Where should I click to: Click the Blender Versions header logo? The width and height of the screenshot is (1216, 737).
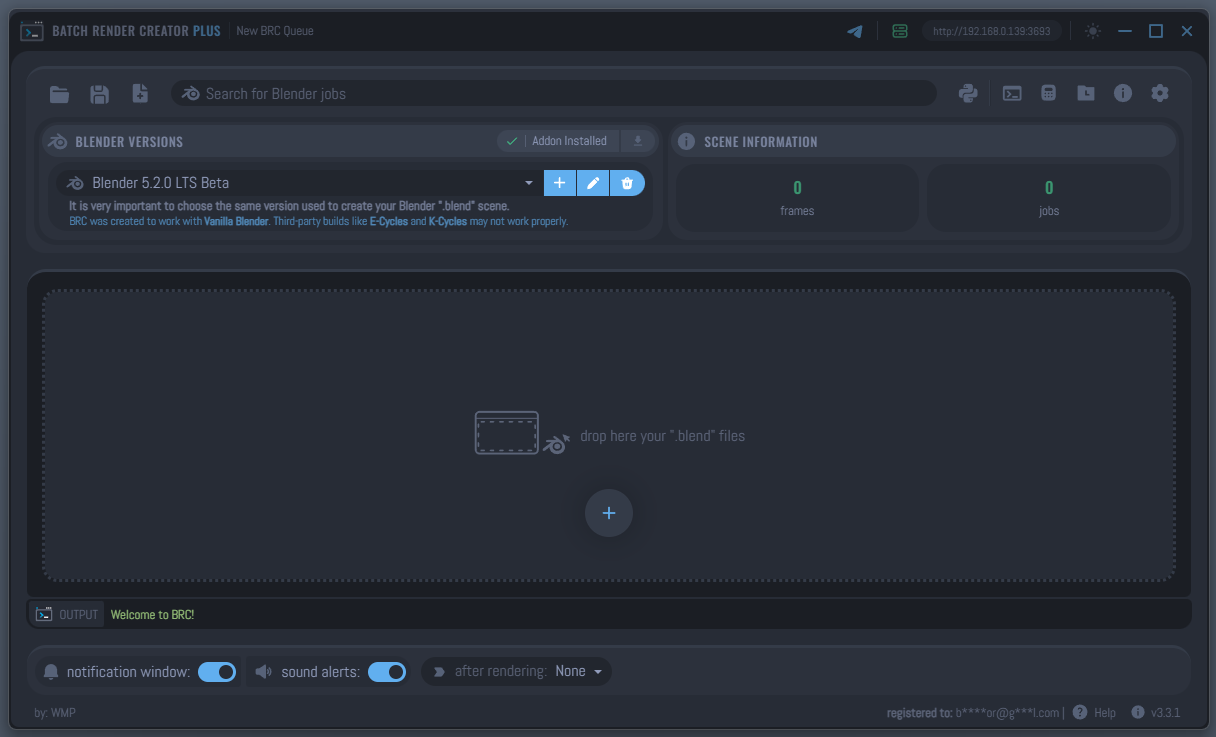click(58, 141)
